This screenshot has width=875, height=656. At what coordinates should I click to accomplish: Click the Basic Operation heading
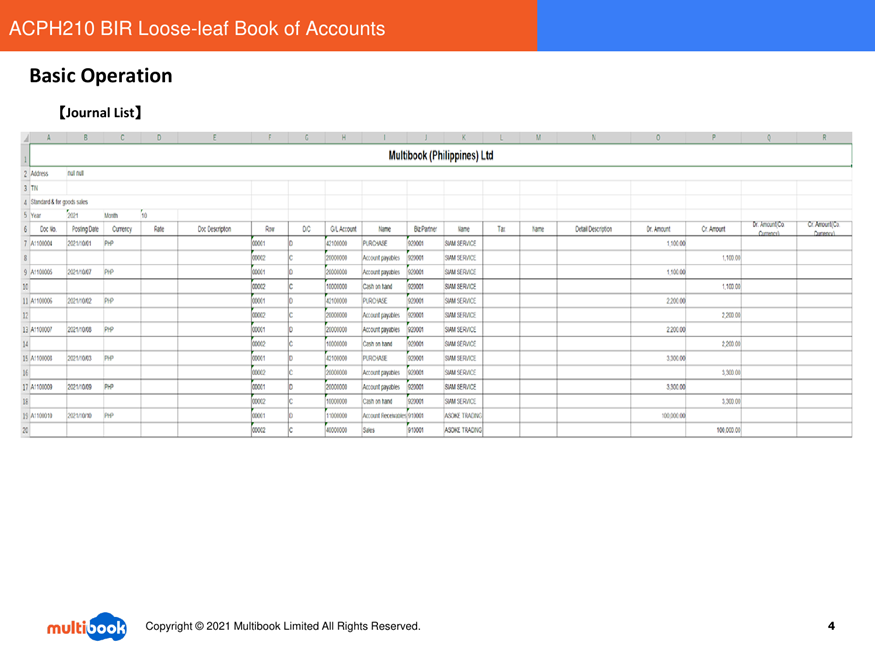[x=101, y=75]
